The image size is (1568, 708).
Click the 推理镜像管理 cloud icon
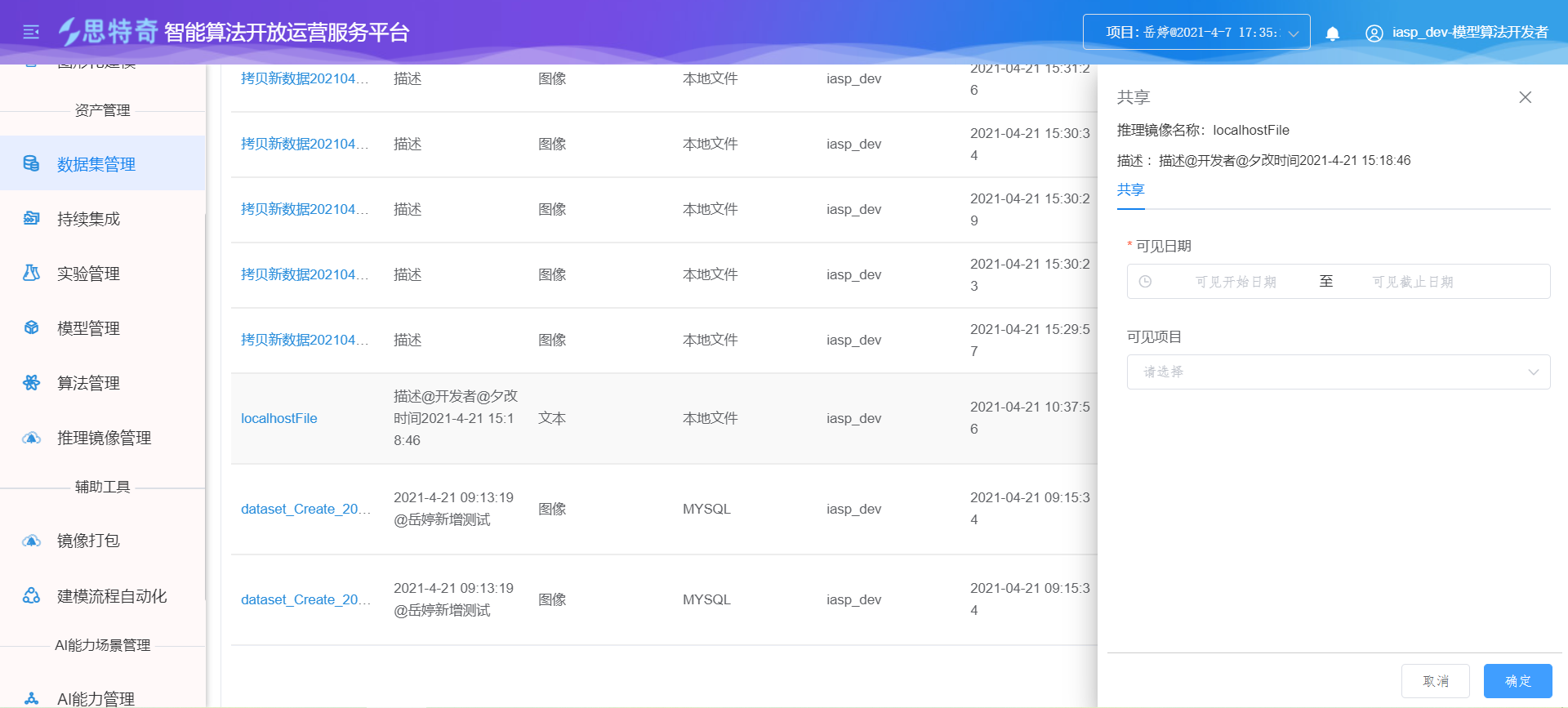(31, 438)
